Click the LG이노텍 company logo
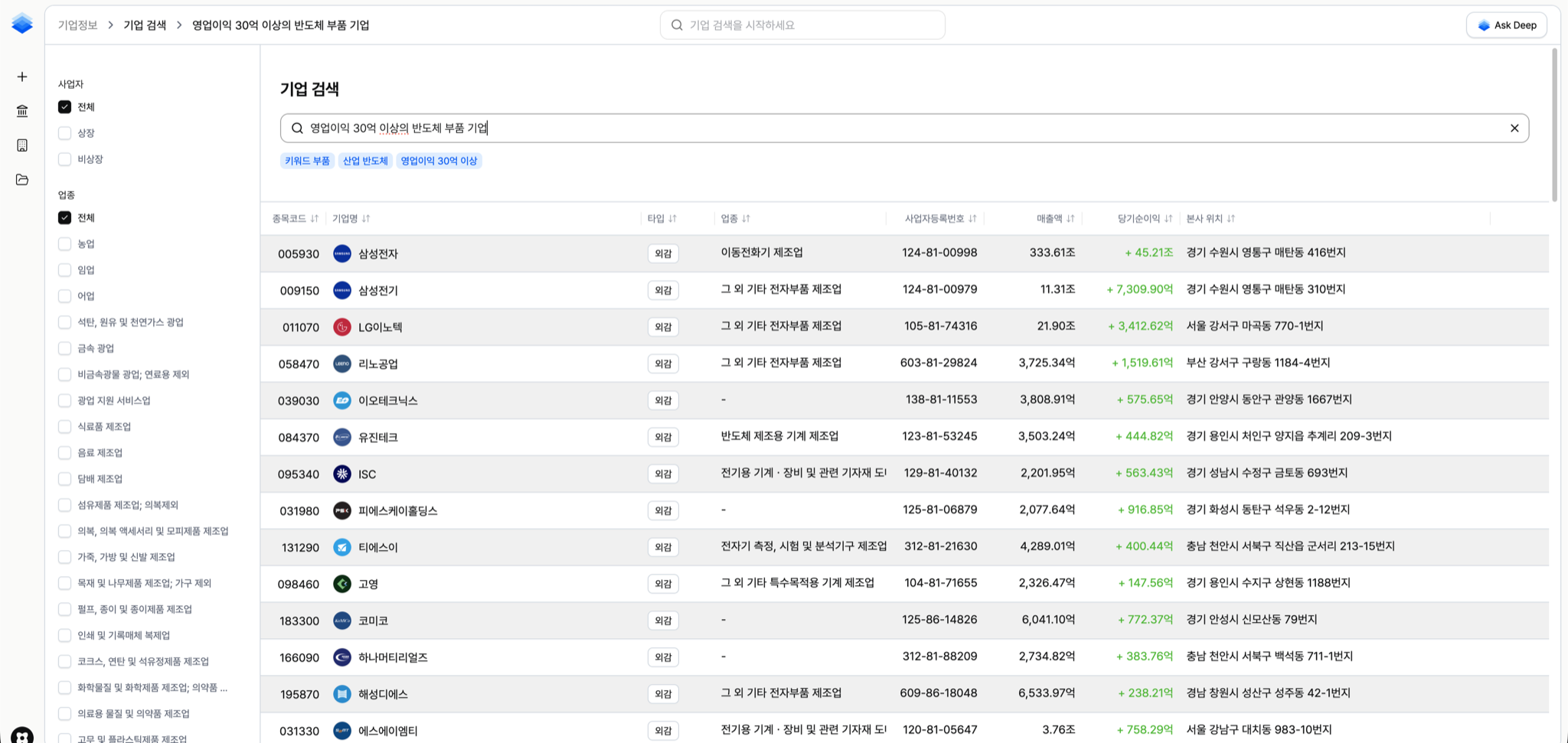The height and width of the screenshot is (743, 1568). [x=342, y=327]
